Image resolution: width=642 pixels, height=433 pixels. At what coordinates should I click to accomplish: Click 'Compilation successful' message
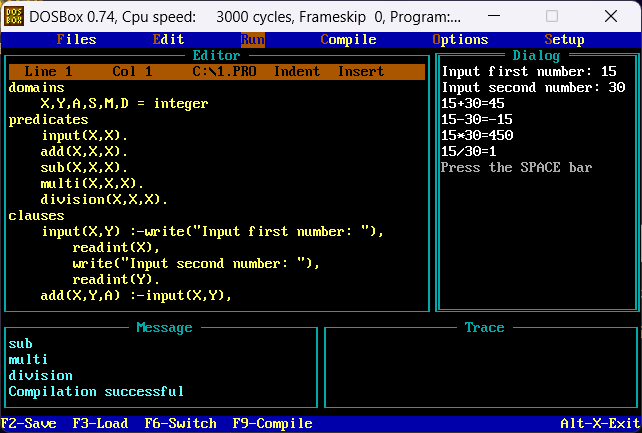(x=96, y=392)
